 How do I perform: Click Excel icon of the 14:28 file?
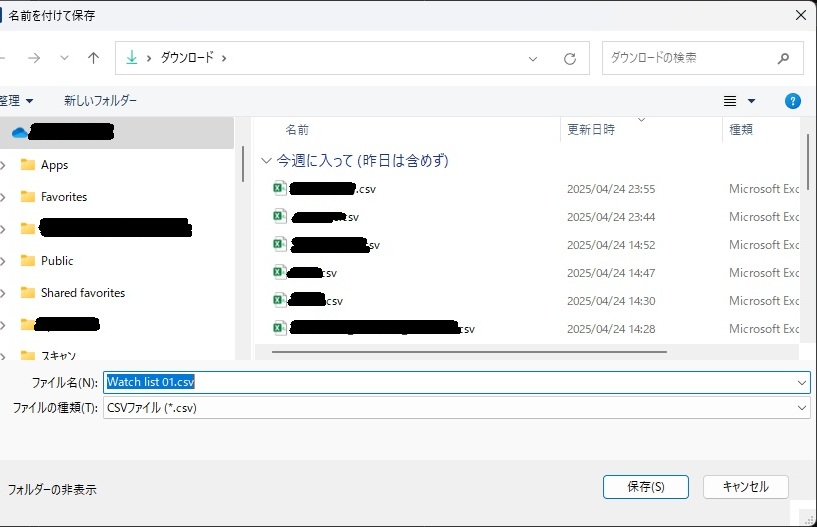pos(280,328)
